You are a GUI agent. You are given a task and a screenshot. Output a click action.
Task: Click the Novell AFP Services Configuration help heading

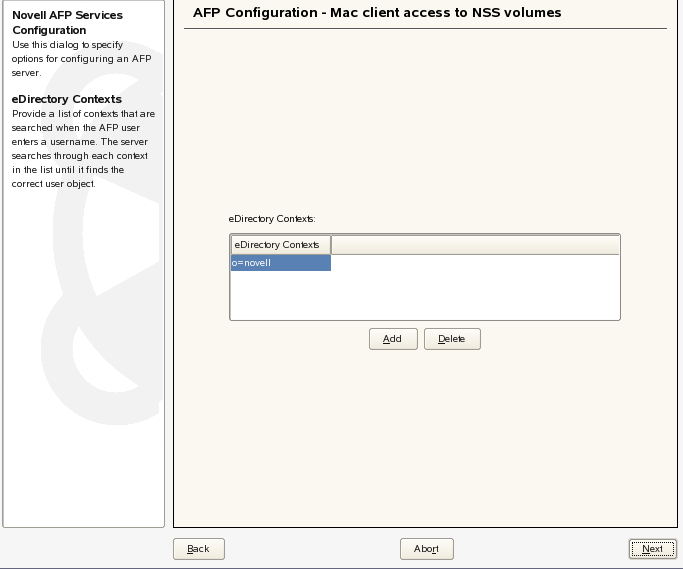tap(67, 23)
